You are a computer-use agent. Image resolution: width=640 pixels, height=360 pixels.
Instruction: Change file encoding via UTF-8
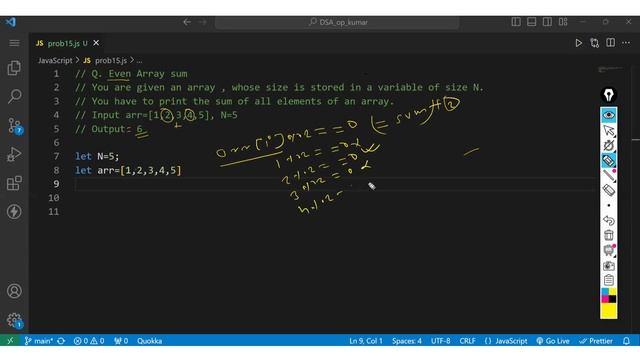click(440, 341)
